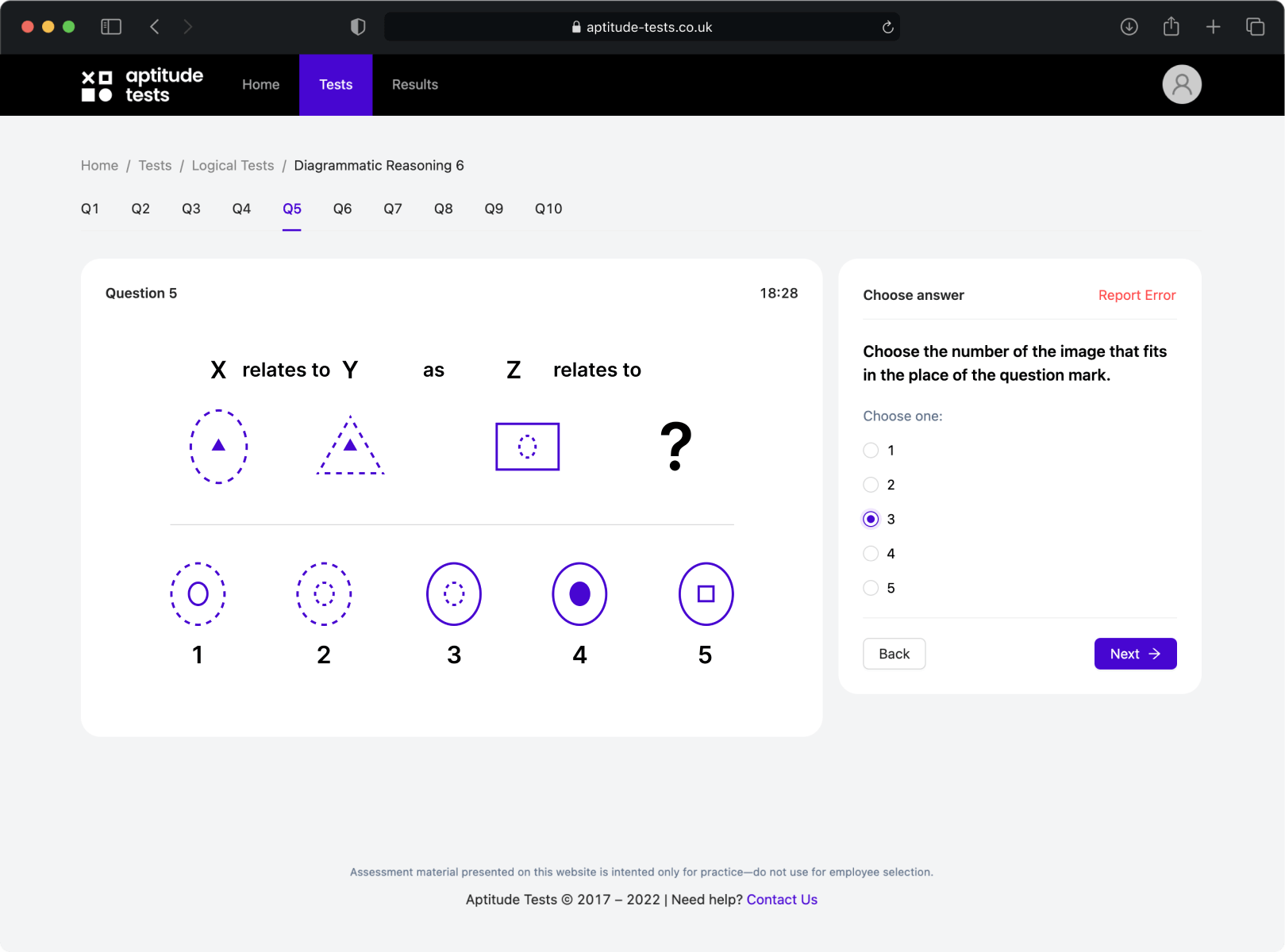Navigate to question Q8

pos(443,209)
